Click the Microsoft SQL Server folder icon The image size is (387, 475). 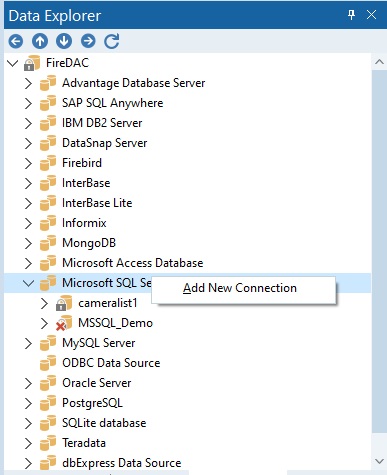tap(48, 283)
